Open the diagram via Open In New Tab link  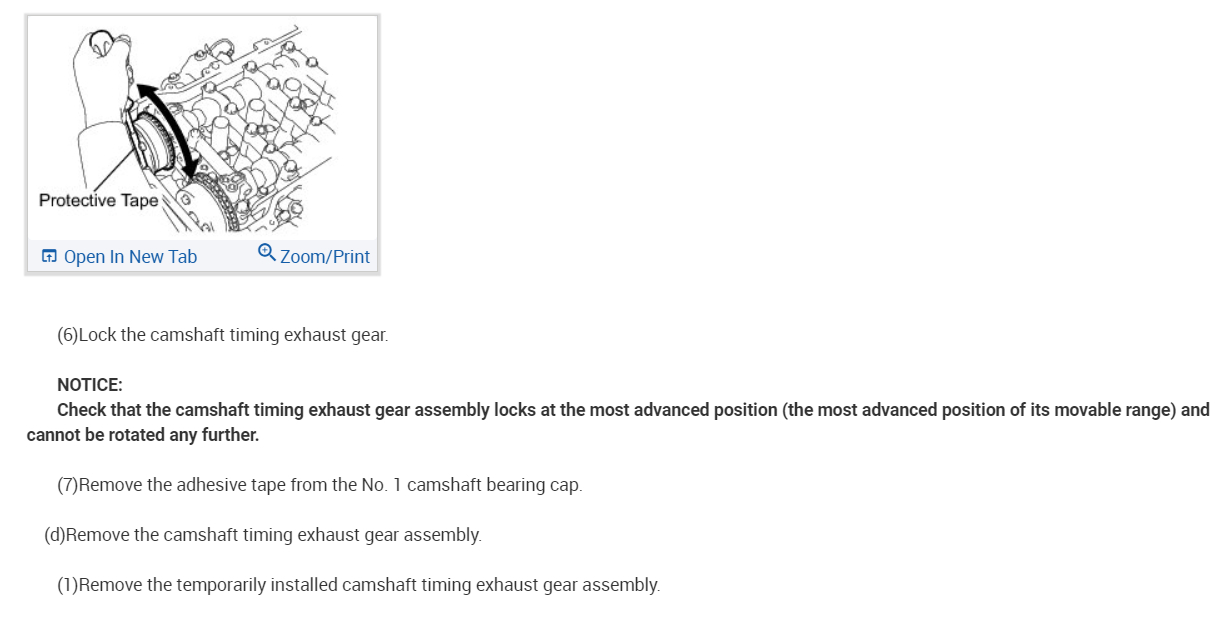(130, 257)
